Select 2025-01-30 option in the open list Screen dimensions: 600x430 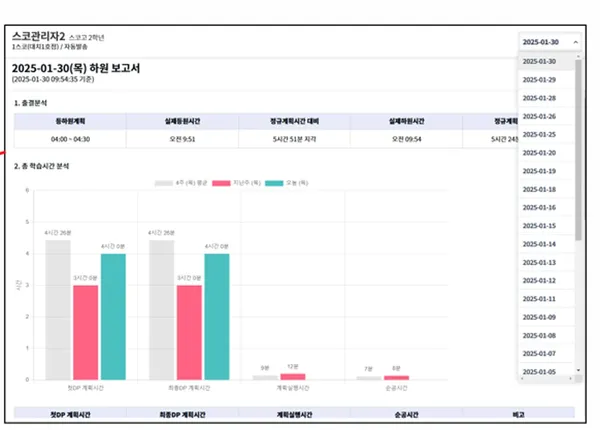coord(546,62)
